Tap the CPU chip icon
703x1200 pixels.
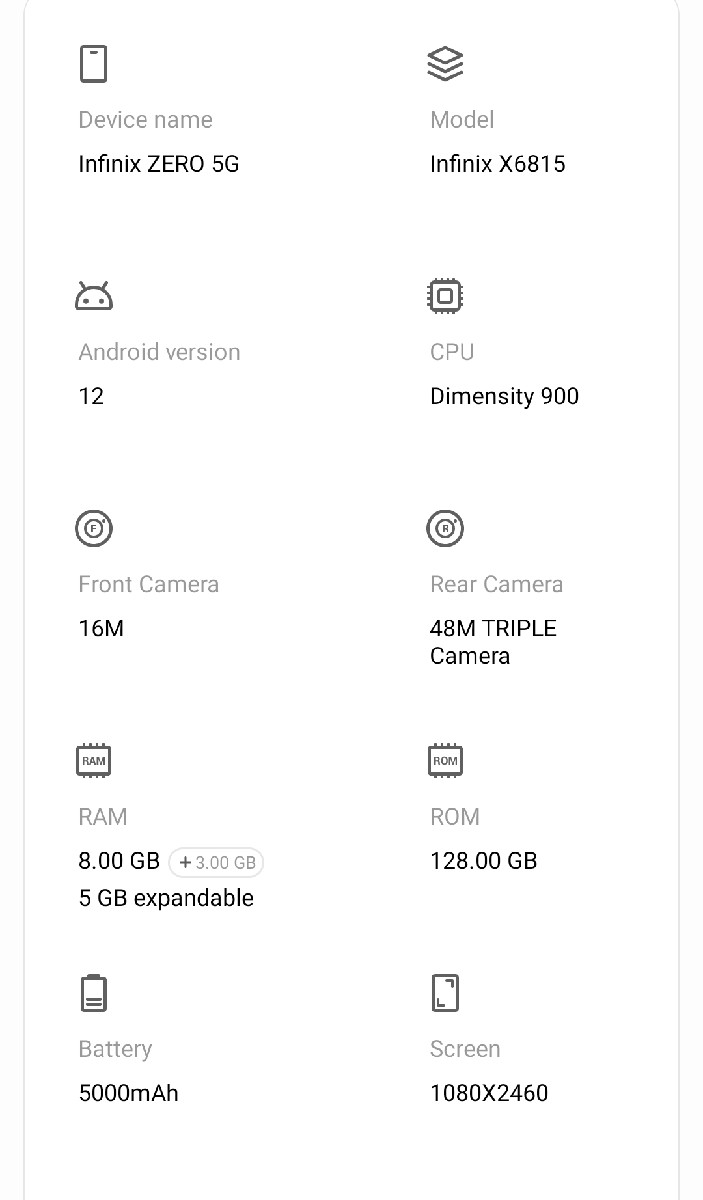point(445,296)
